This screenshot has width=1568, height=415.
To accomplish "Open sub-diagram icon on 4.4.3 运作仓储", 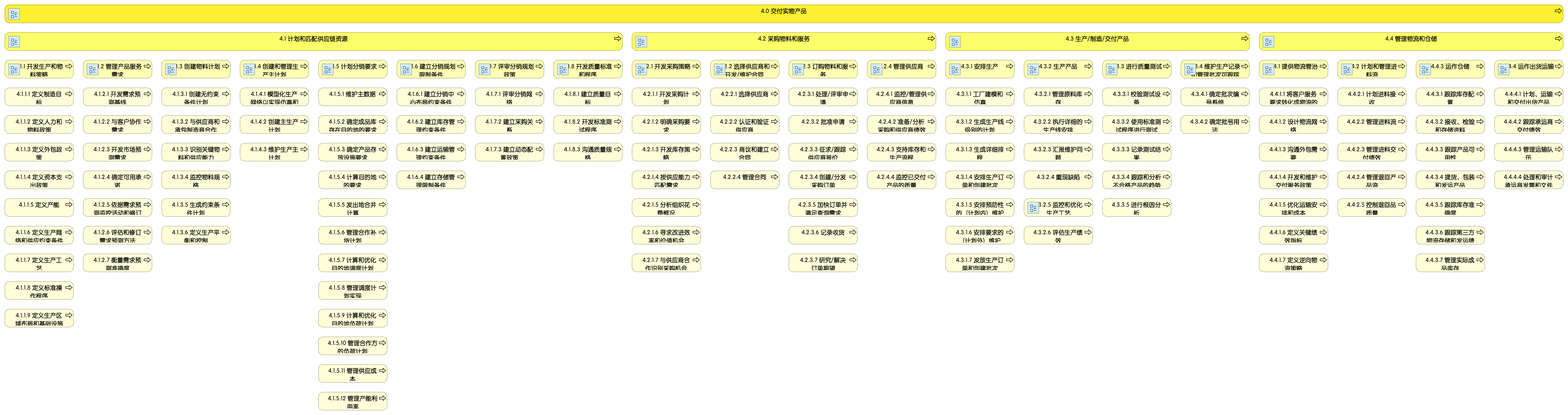I will (x=1425, y=69).
